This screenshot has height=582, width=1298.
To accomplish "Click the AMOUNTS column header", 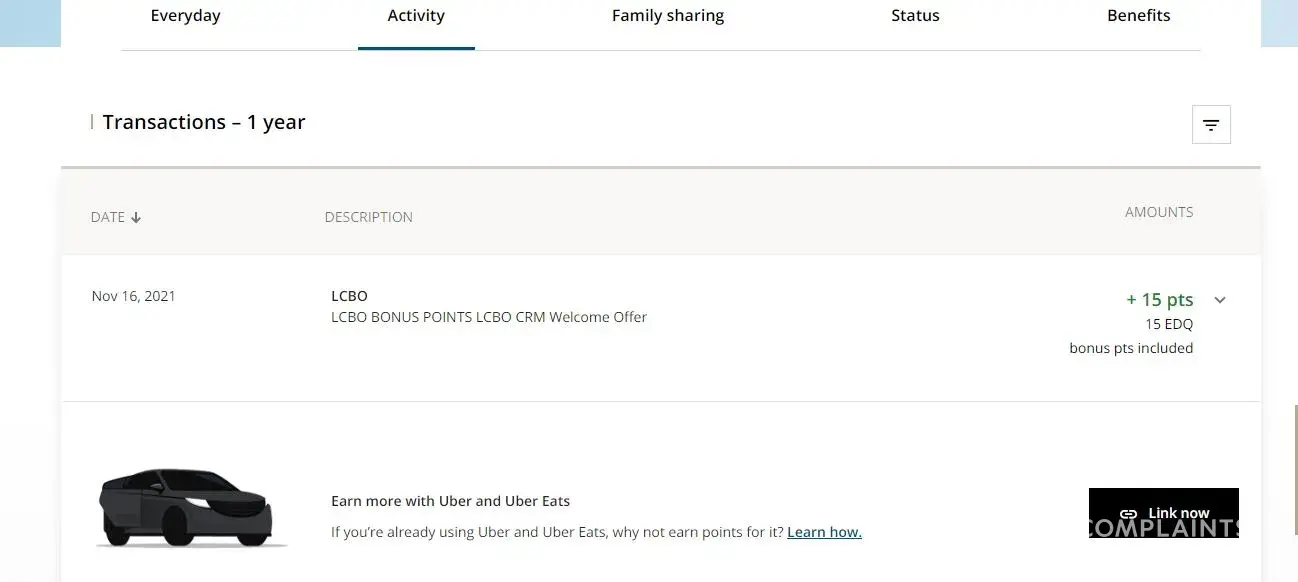I will (1158, 212).
